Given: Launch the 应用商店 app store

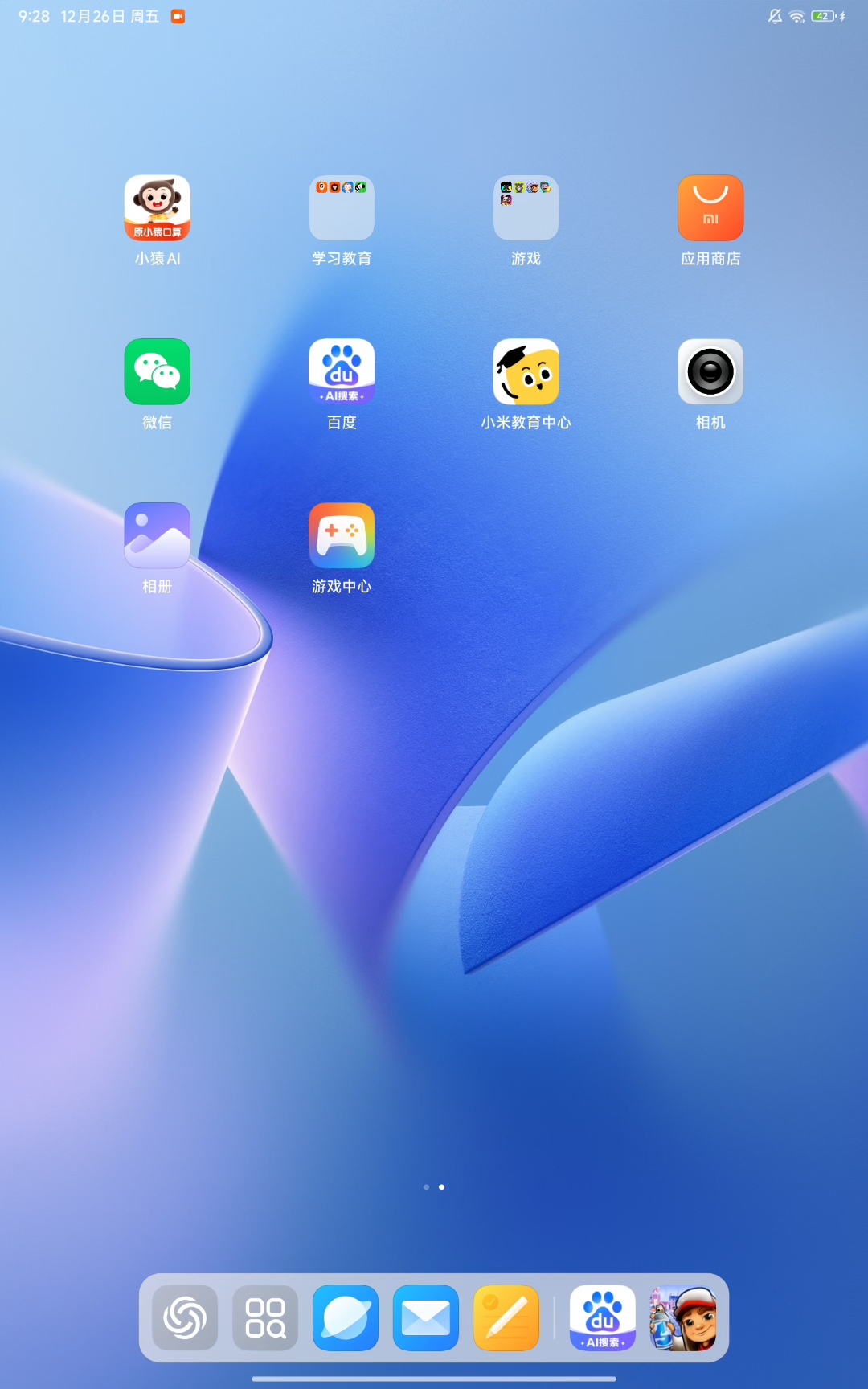Looking at the screenshot, I should pyautogui.click(x=710, y=207).
